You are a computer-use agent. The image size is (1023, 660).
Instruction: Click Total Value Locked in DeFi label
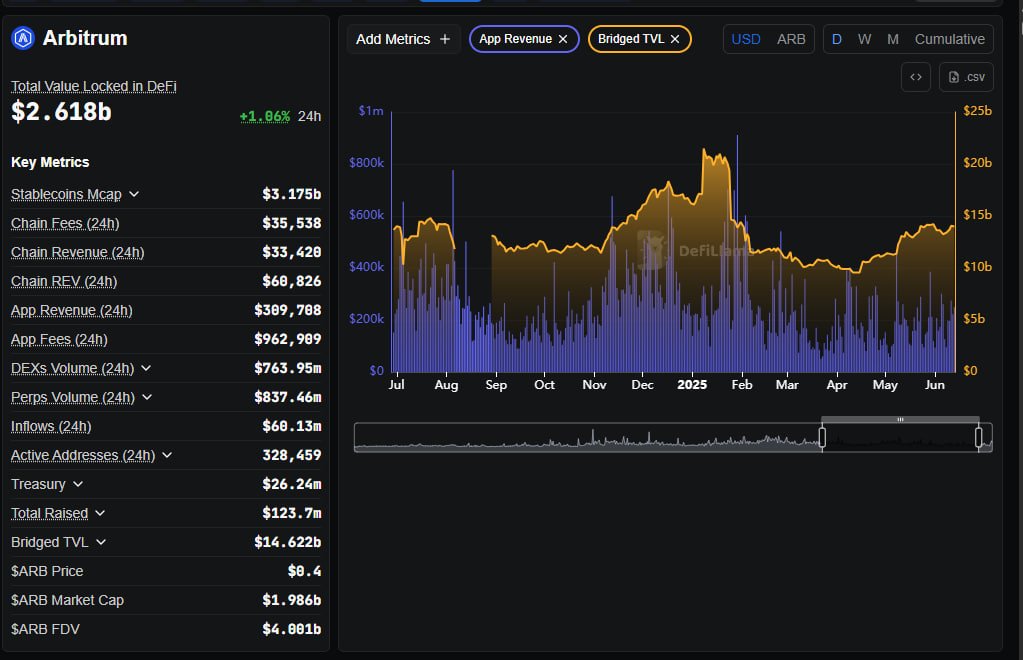(93, 86)
